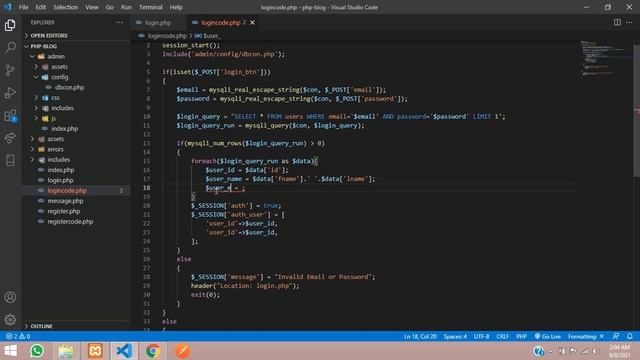This screenshot has width=640, height=360.
Task: Open the Explorer view in activity bar
Action: click(10, 25)
